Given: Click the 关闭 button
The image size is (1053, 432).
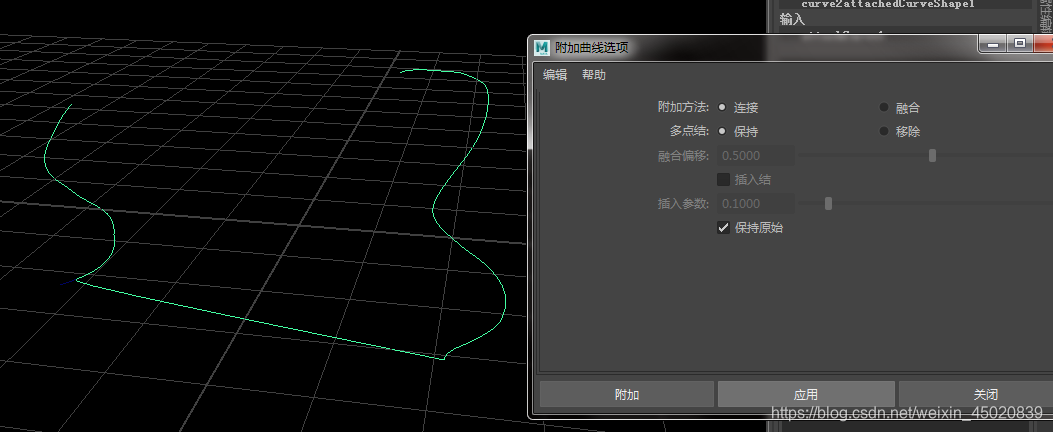Looking at the screenshot, I should click(x=985, y=394).
